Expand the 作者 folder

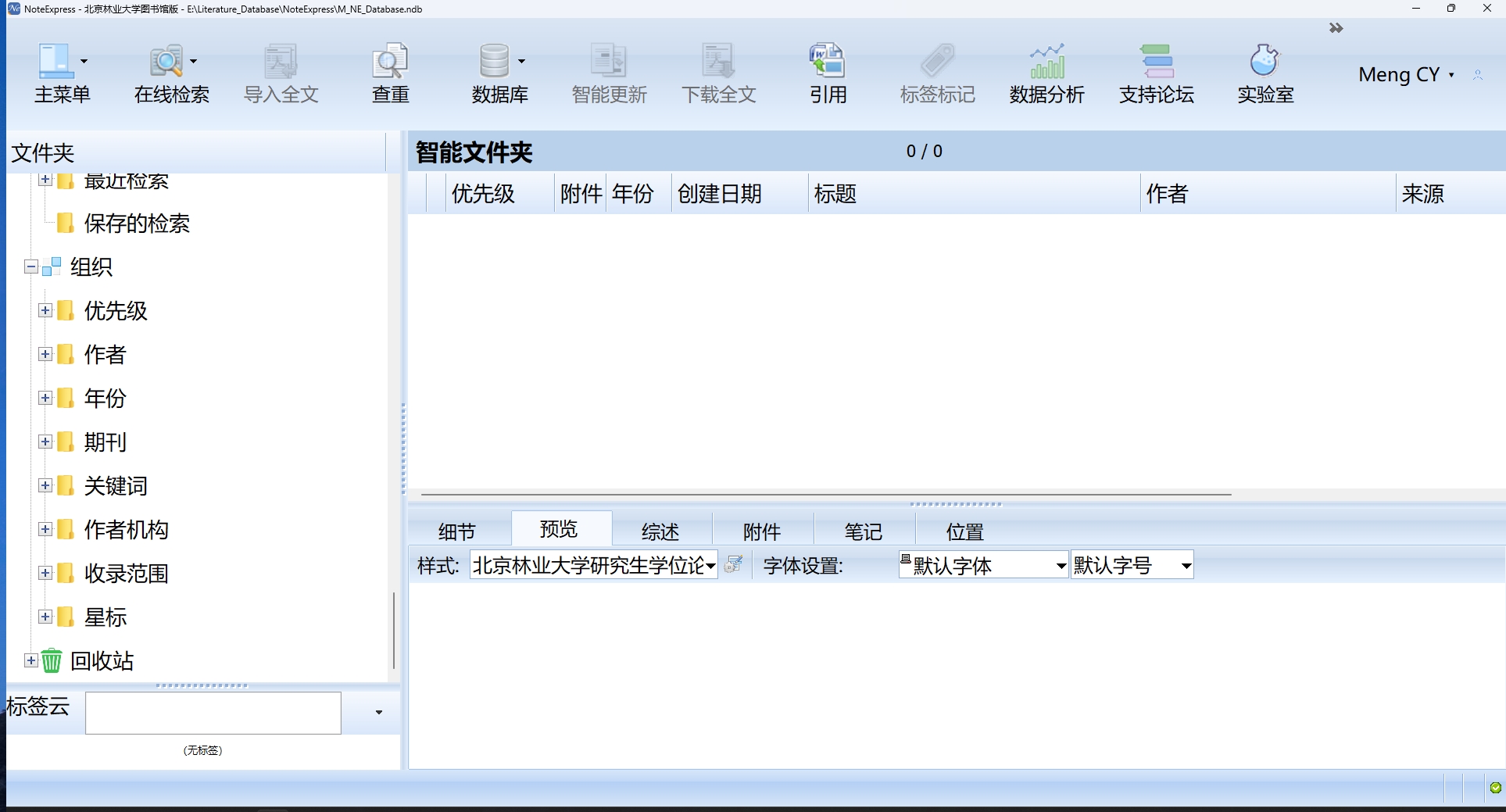pyautogui.click(x=45, y=354)
